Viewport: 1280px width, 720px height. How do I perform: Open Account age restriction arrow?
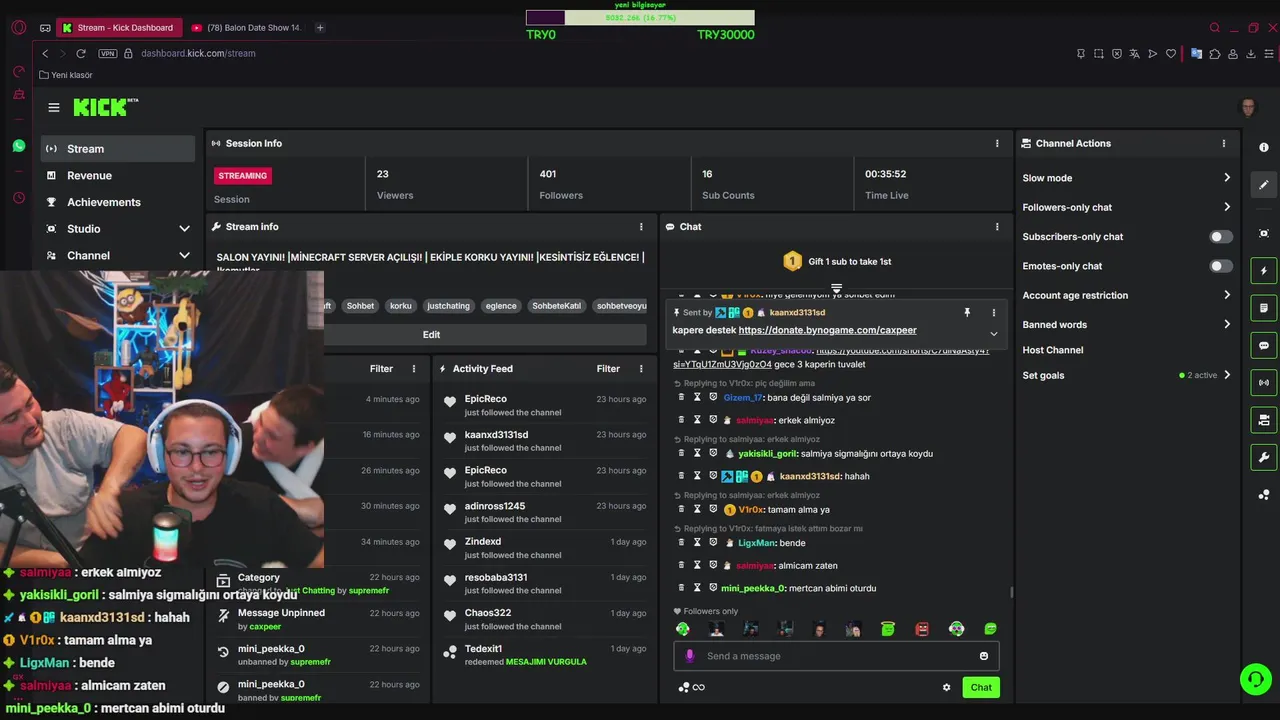pyautogui.click(x=1227, y=295)
